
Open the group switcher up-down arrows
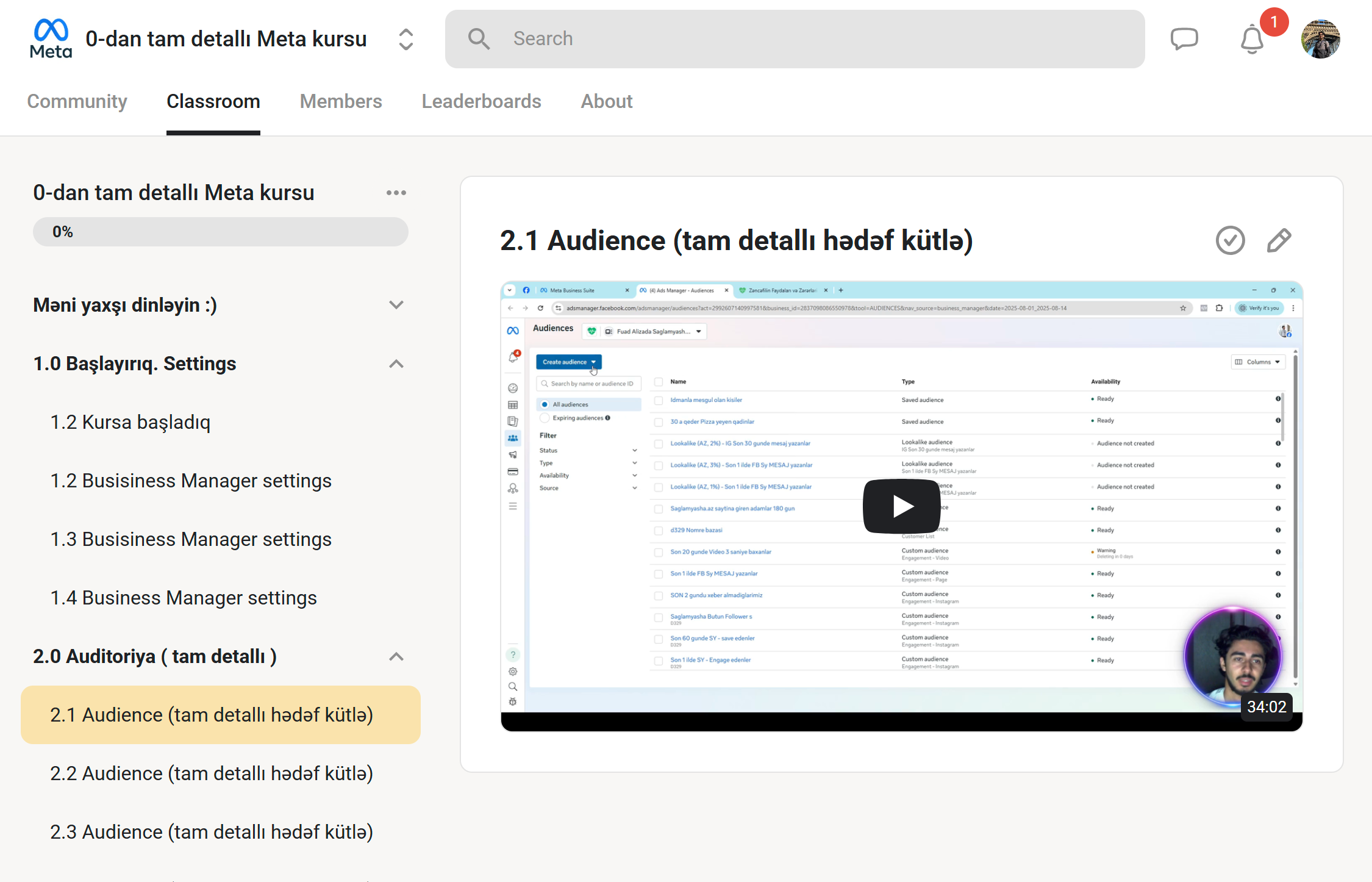[406, 40]
